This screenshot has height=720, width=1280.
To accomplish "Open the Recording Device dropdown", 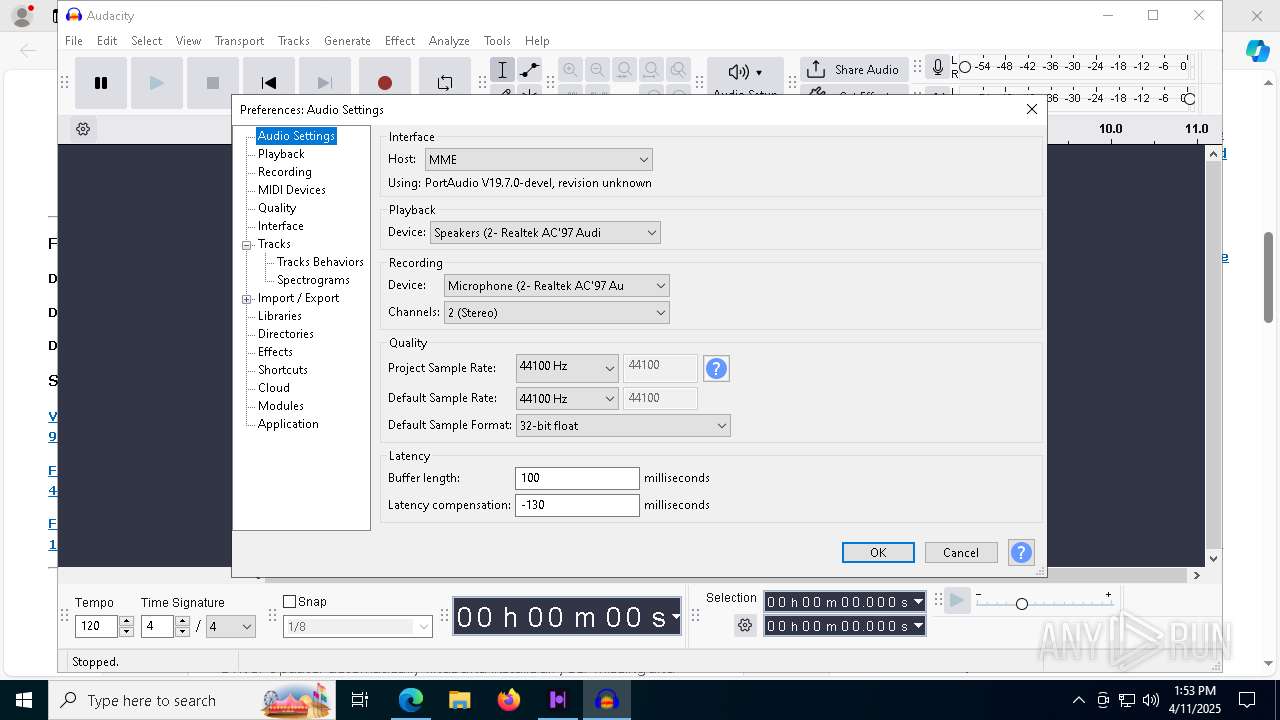I will point(557,286).
